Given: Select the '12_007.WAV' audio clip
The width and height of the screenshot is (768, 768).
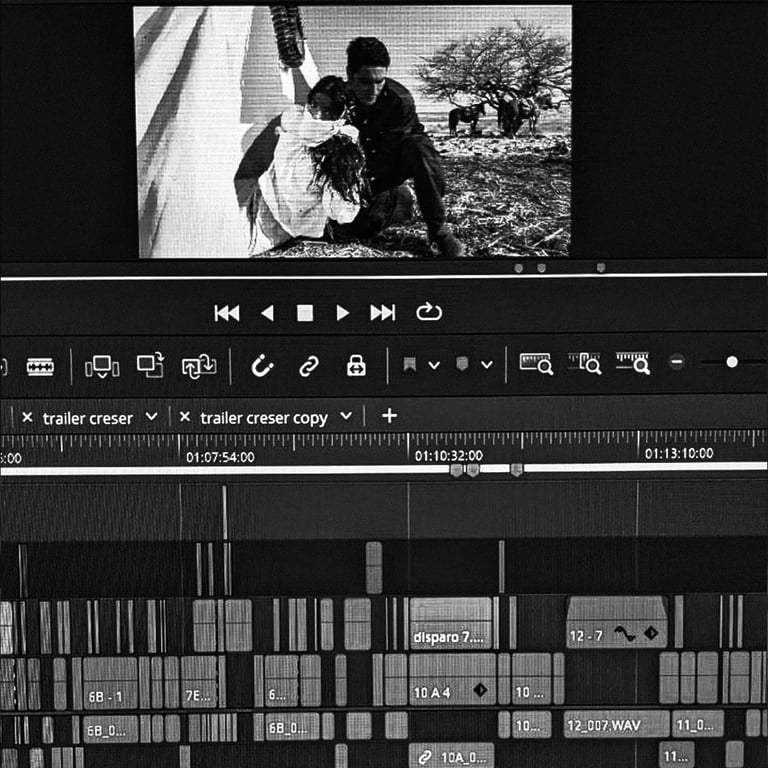Looking at the screenshot, I should tap(617, 724).
